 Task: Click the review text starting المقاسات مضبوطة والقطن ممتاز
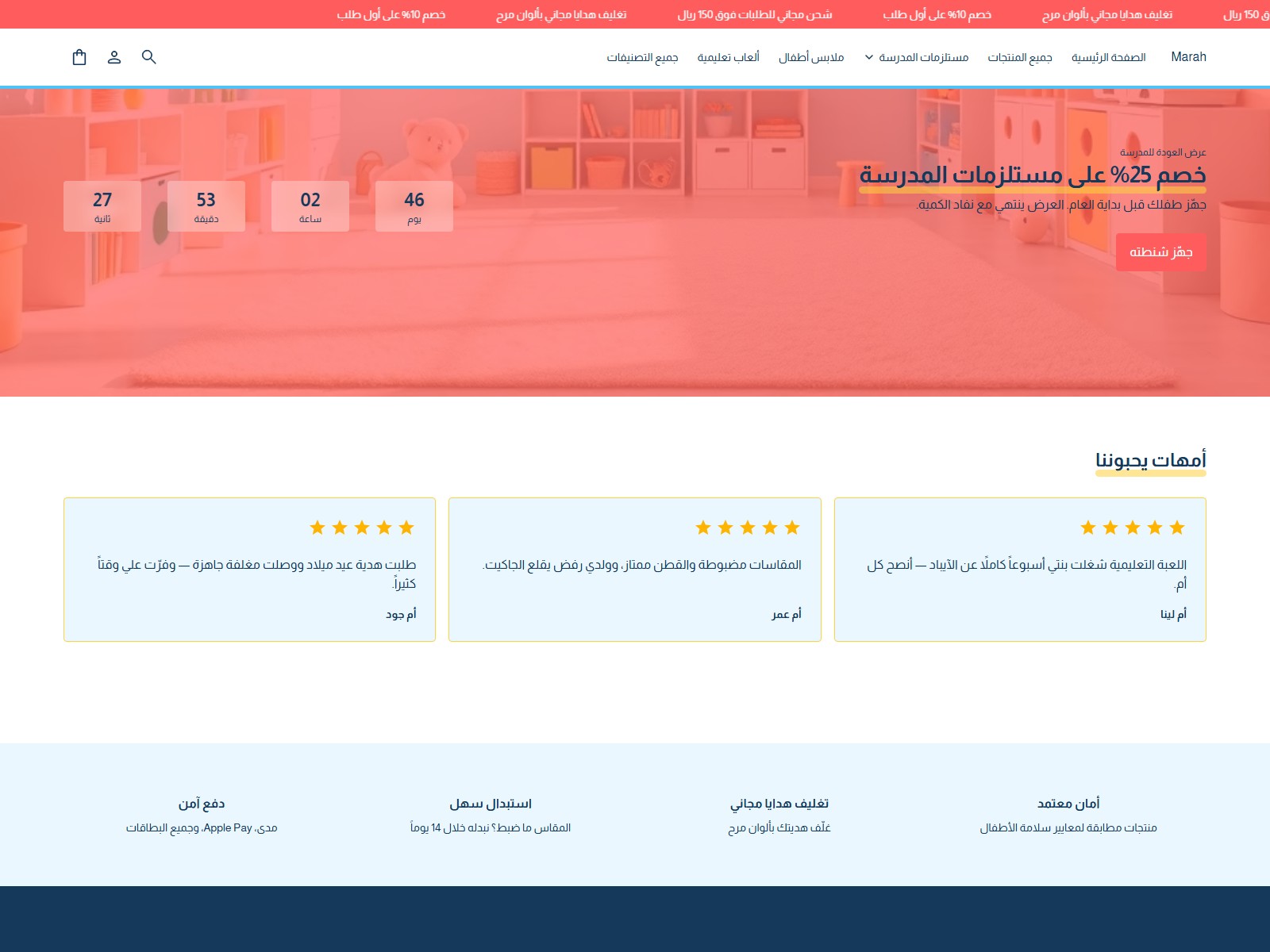642,565
